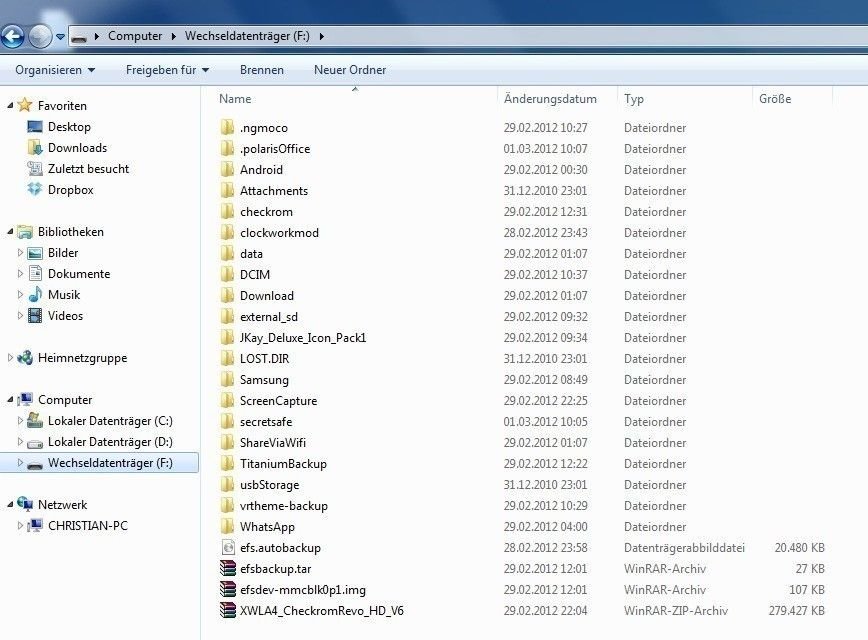Select the DCIM folder icon

pyautogui.click(x=227, y=275)
